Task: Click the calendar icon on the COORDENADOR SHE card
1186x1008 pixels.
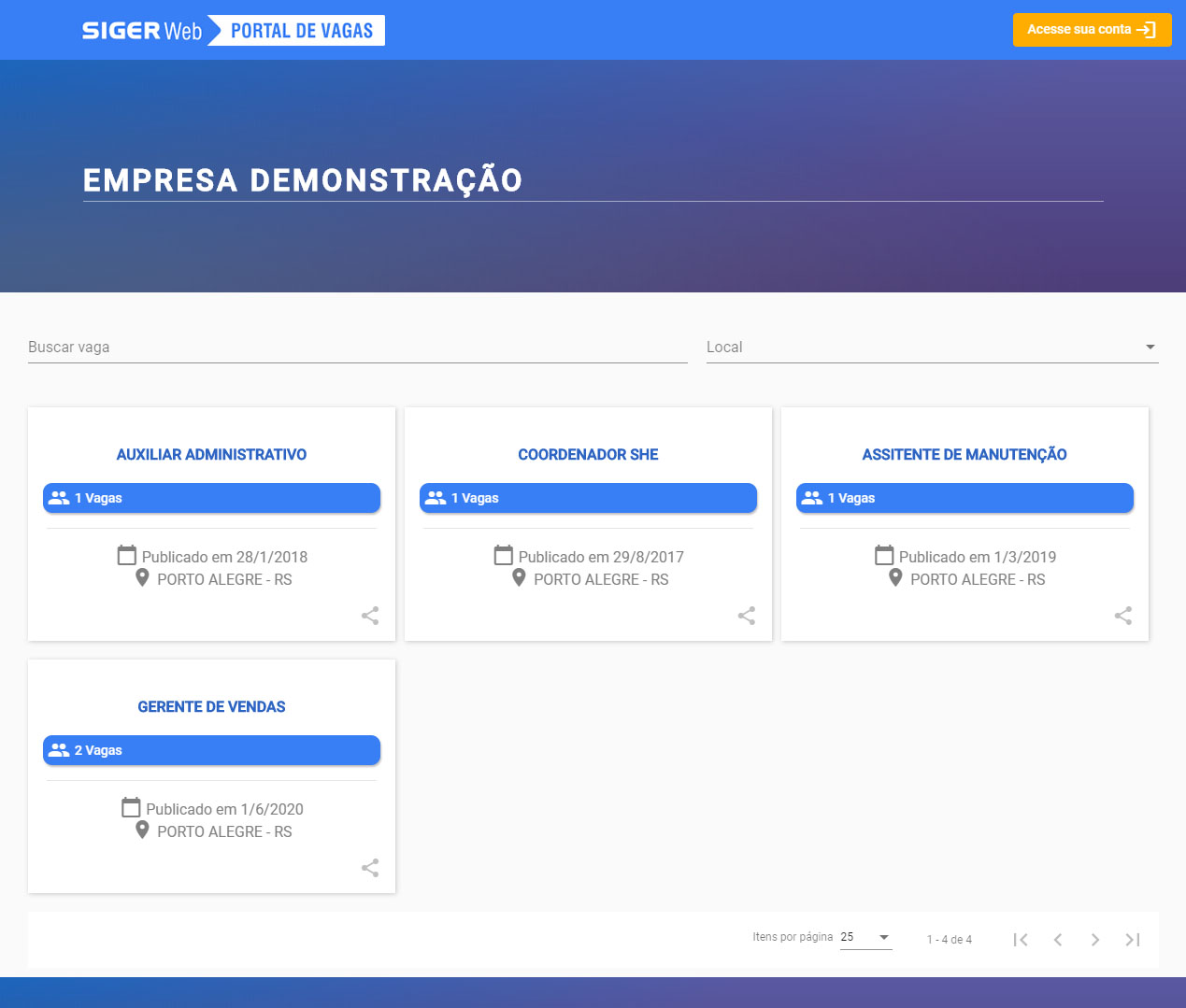Action: pos(502,555)
